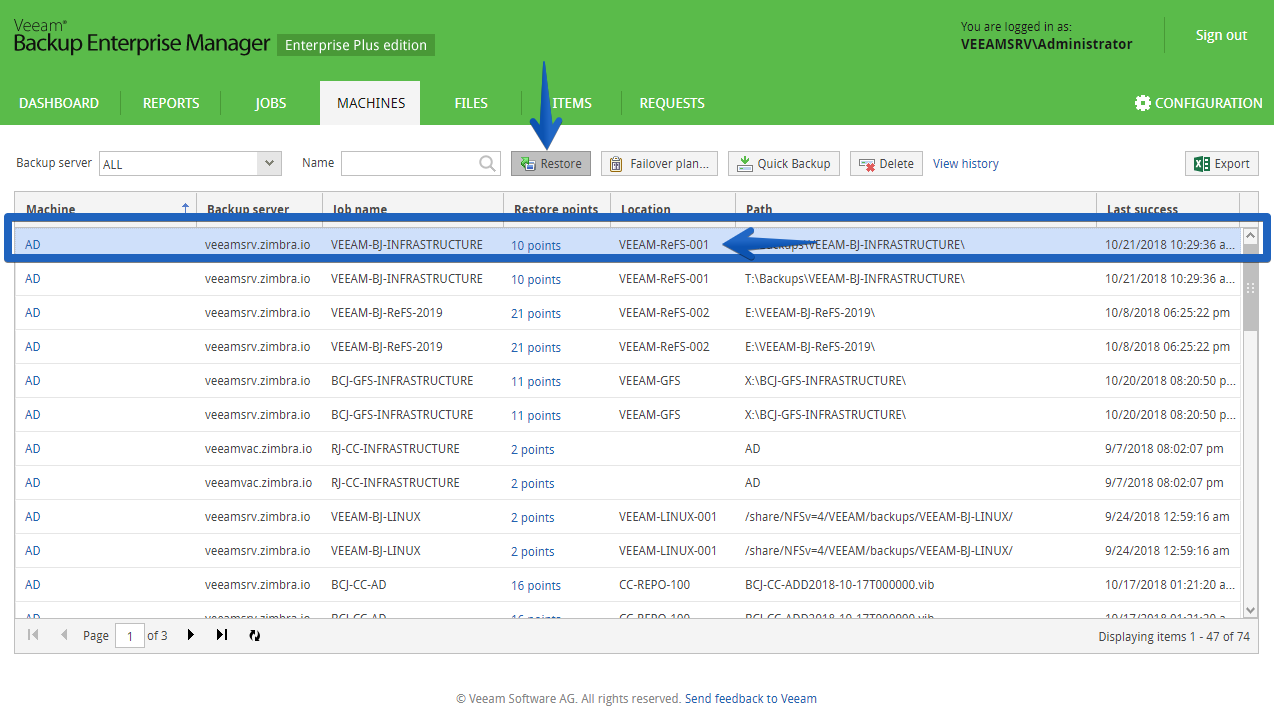The width and height of the screenshot is (1276, 715).
Task: Jump to the last page
Action: tap(222, 635)
